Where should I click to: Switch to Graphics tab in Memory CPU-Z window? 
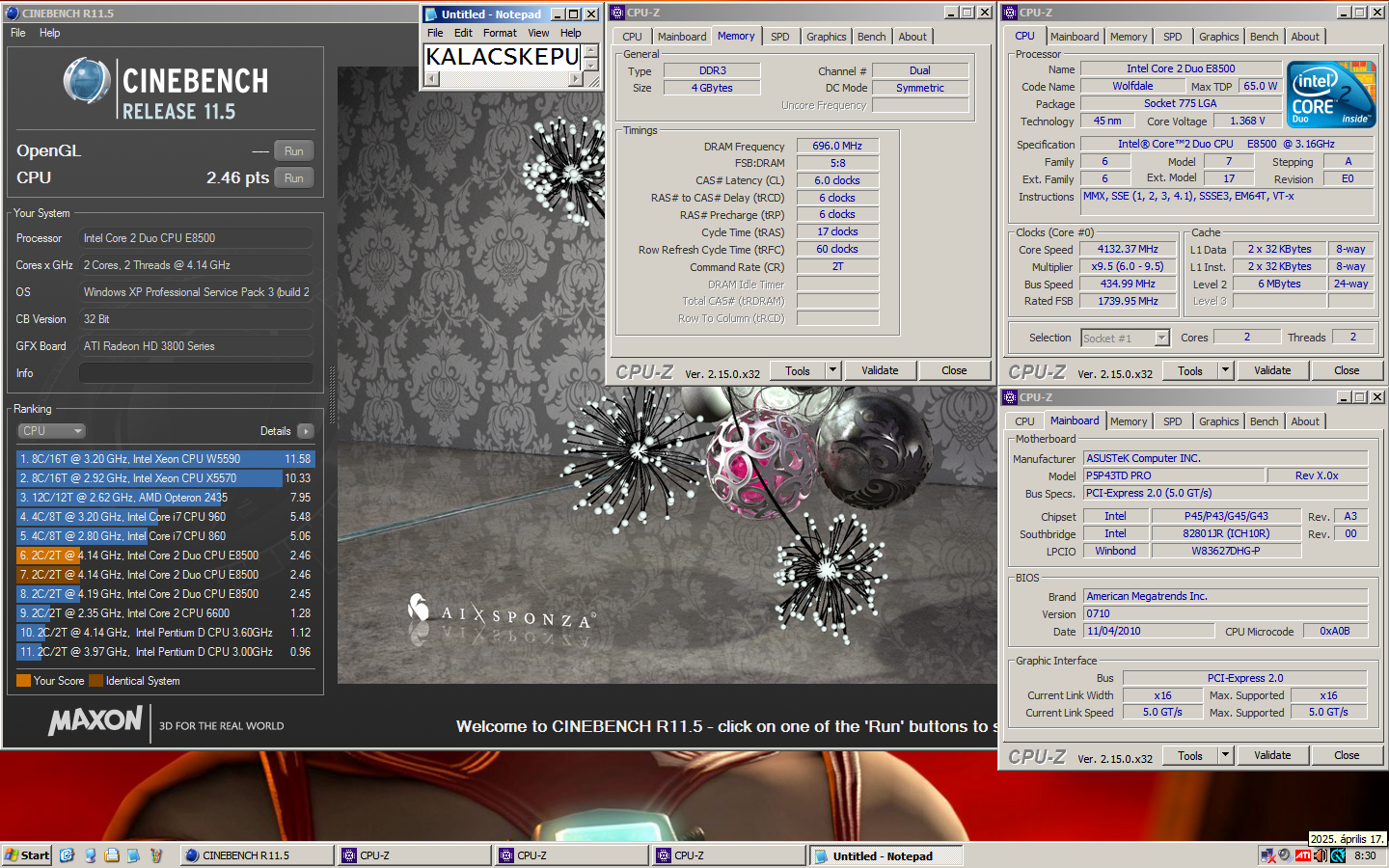[827, 37]
